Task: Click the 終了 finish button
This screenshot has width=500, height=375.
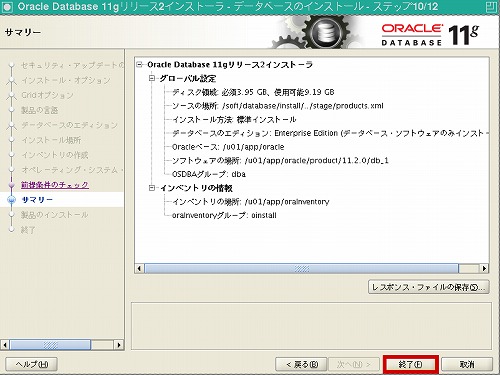Action: (410, 364)
